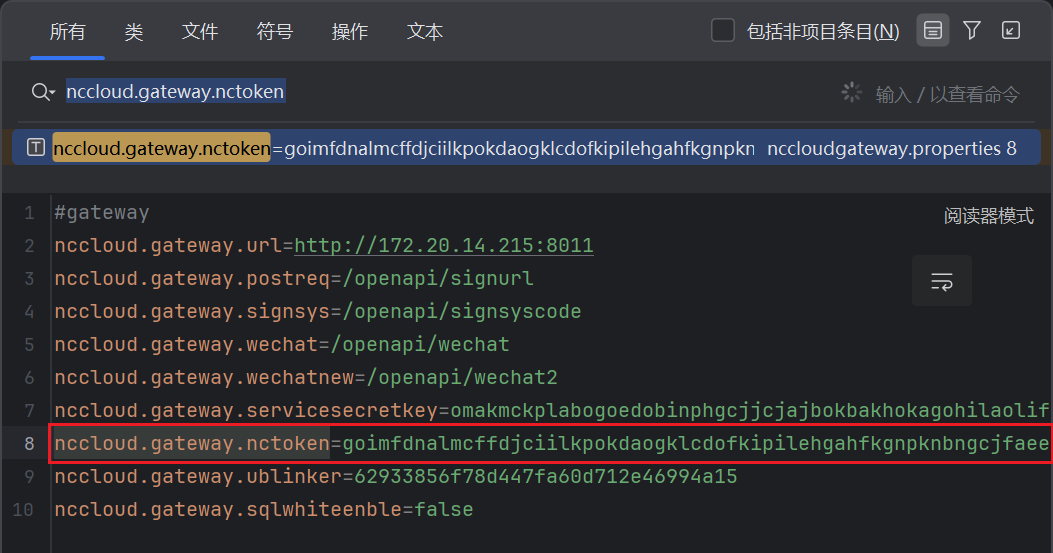This screenshot has height=553, width=1053.
Task: Switch to the 符号 tab
Action: pos(275,32)
